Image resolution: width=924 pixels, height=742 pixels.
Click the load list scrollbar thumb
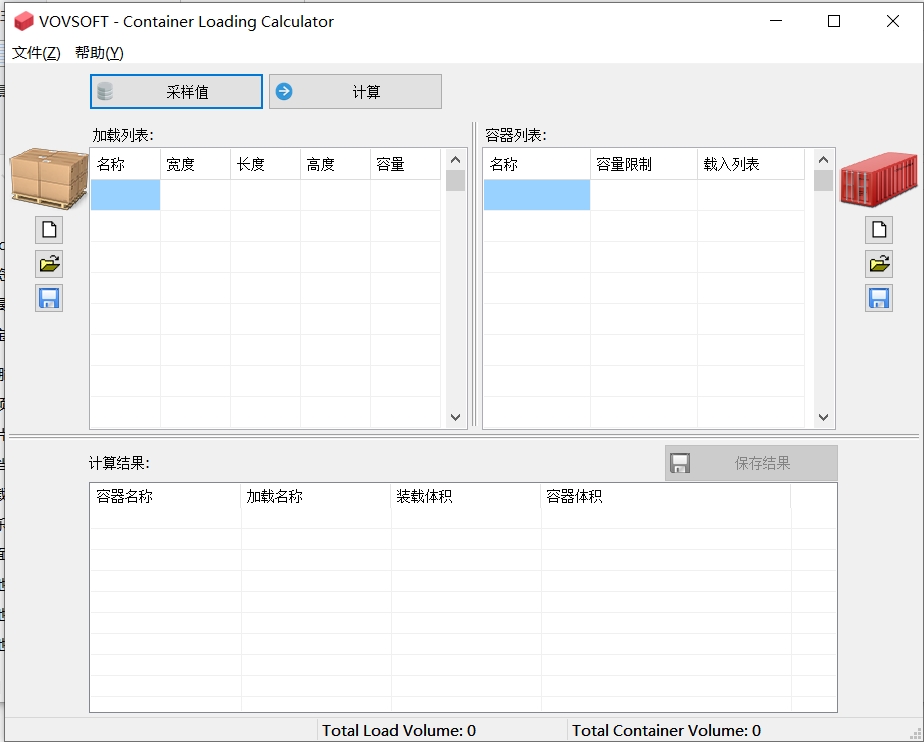(455, 180)
